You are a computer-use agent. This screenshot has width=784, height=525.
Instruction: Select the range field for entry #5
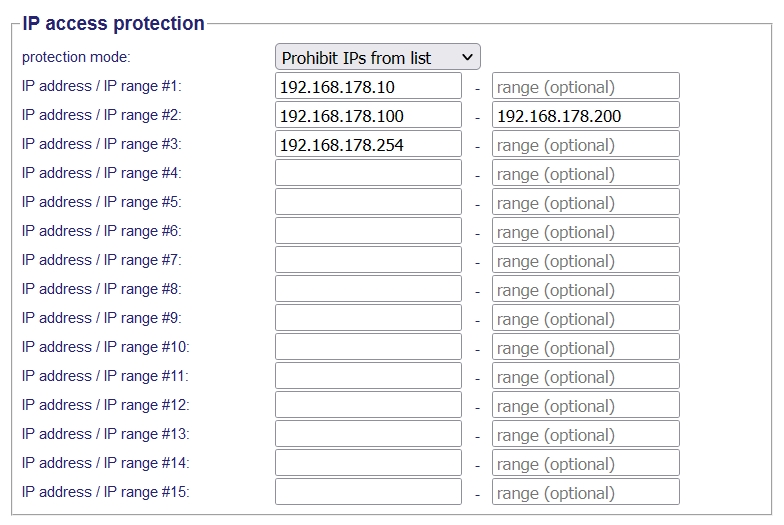(x=585, y=203)
